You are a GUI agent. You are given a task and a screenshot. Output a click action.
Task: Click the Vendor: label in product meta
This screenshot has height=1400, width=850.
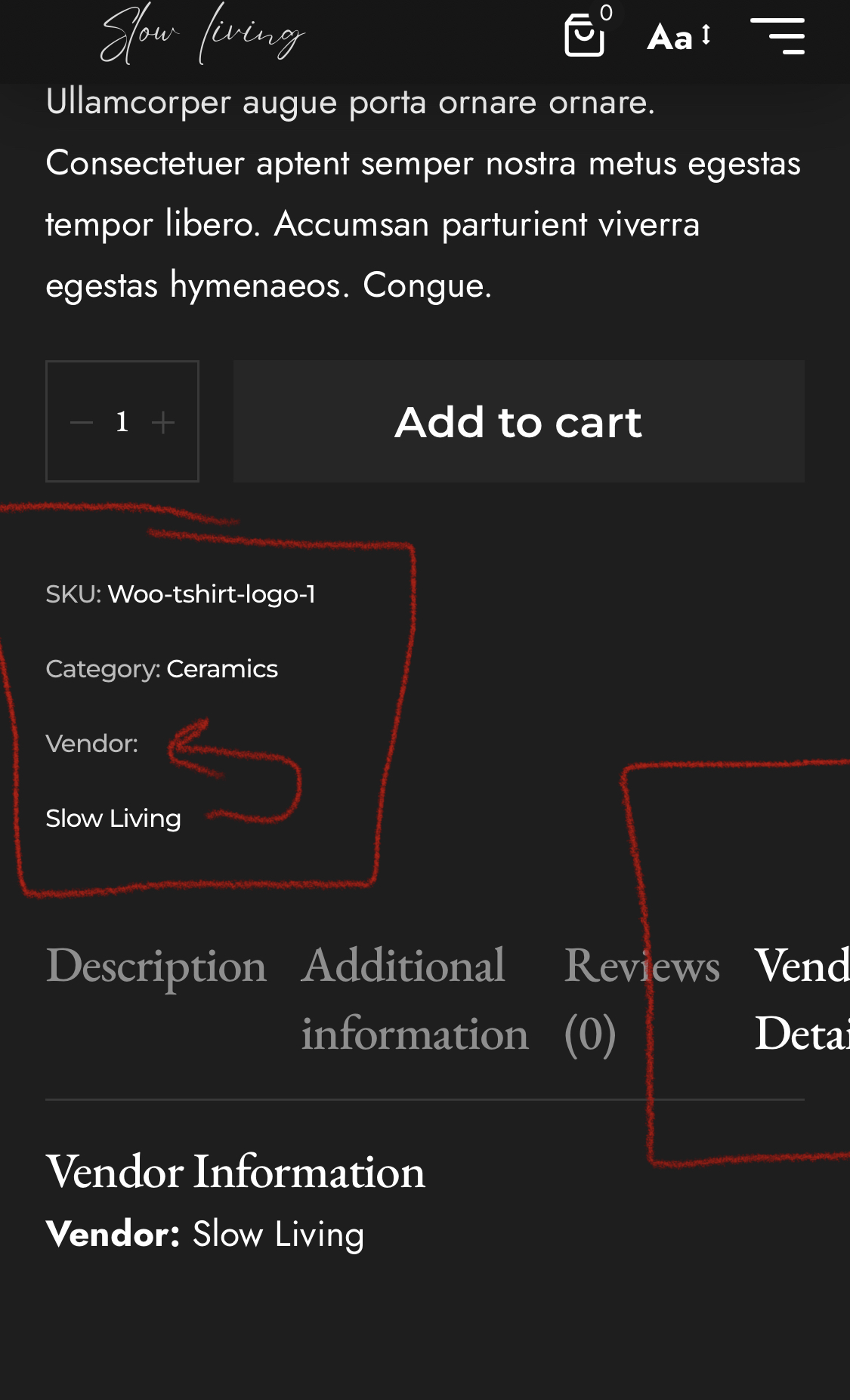(x=92, y=744)
